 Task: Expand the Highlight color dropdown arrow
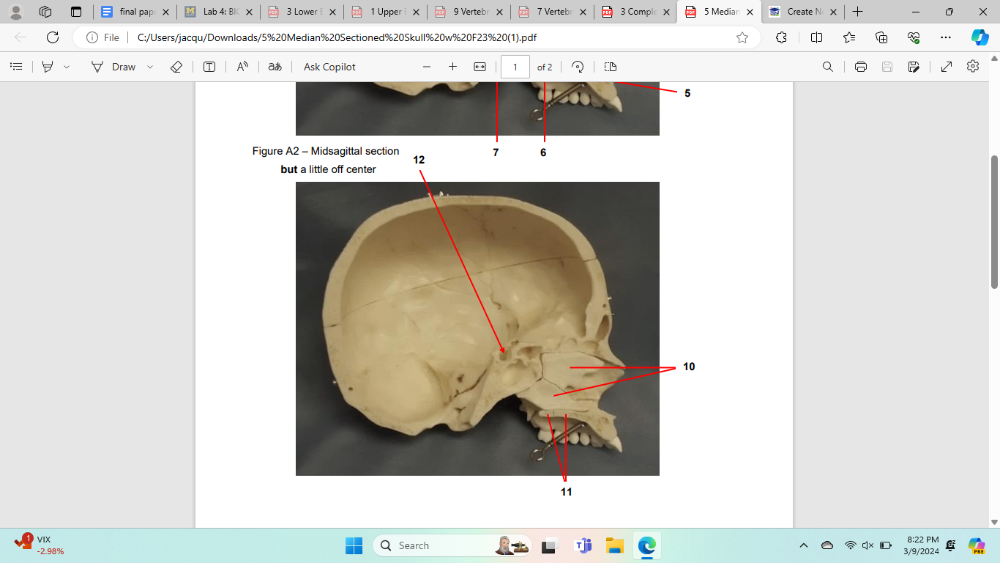pos(67,67)
